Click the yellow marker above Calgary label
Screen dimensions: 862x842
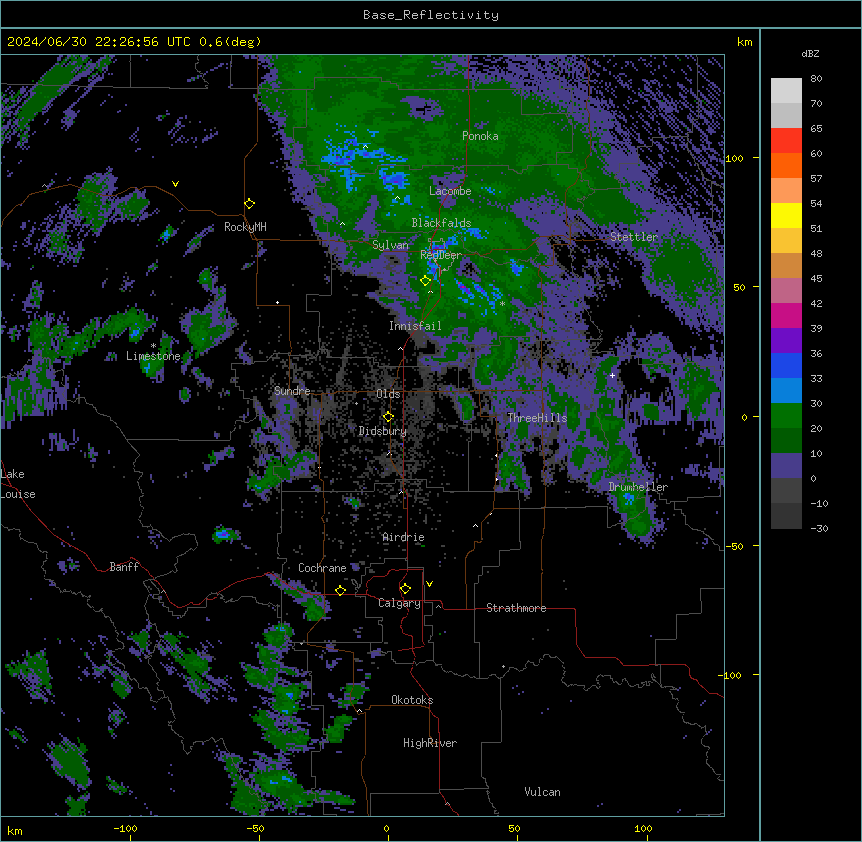tap(405, 589)
